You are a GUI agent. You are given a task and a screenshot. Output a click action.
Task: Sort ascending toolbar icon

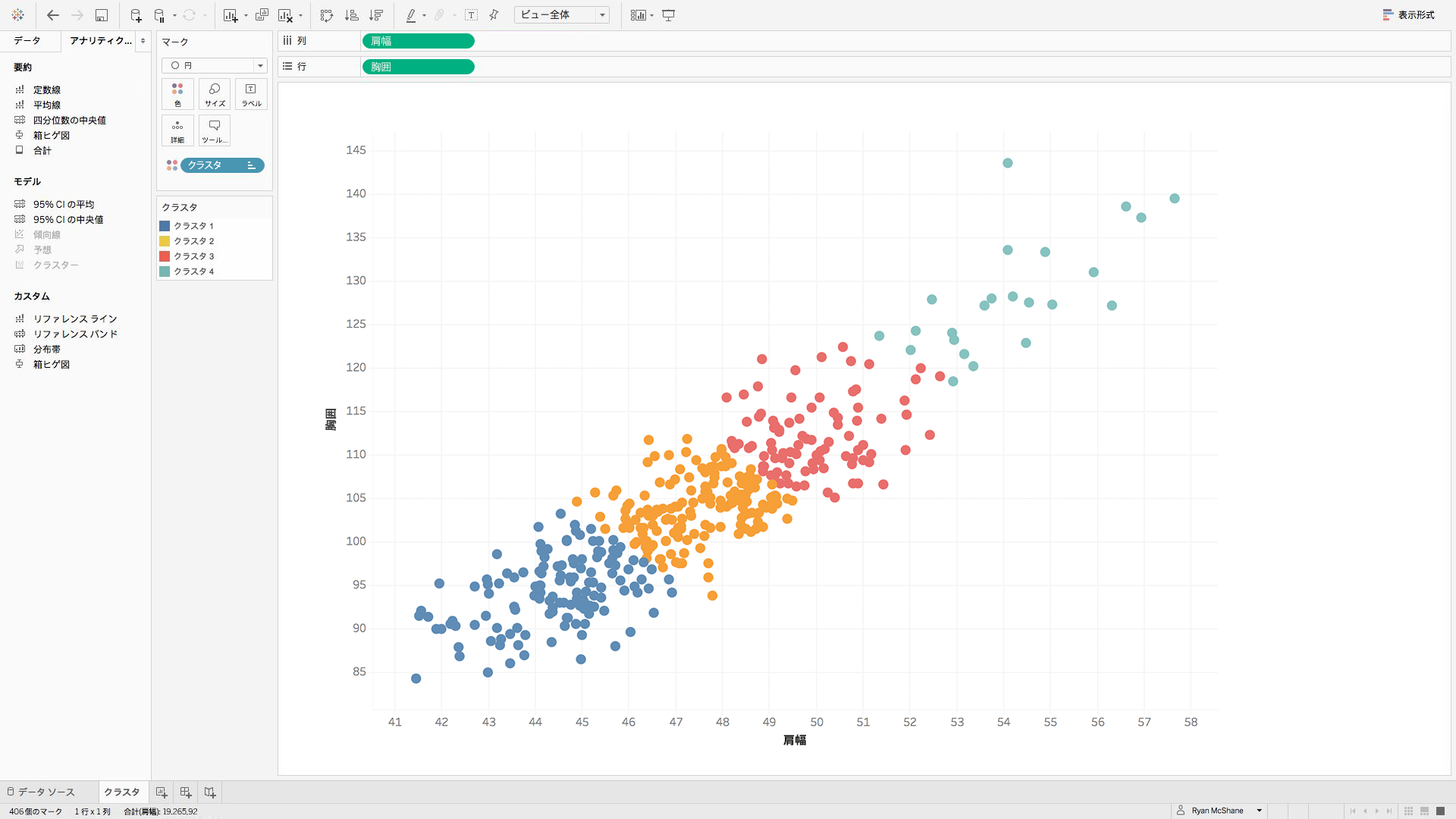click(352, 15)
